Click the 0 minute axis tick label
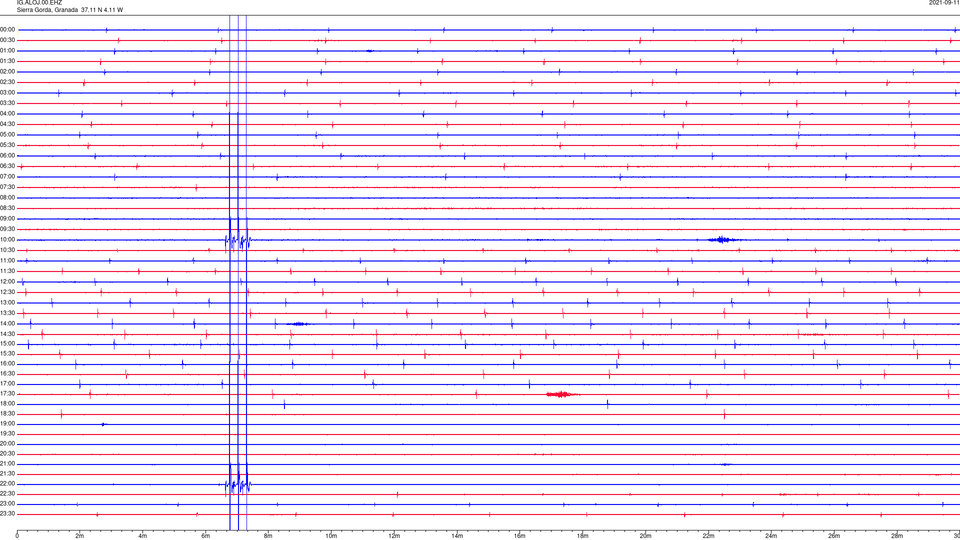The width and height of the screenshot is (960, 540). tap(17, 536)
